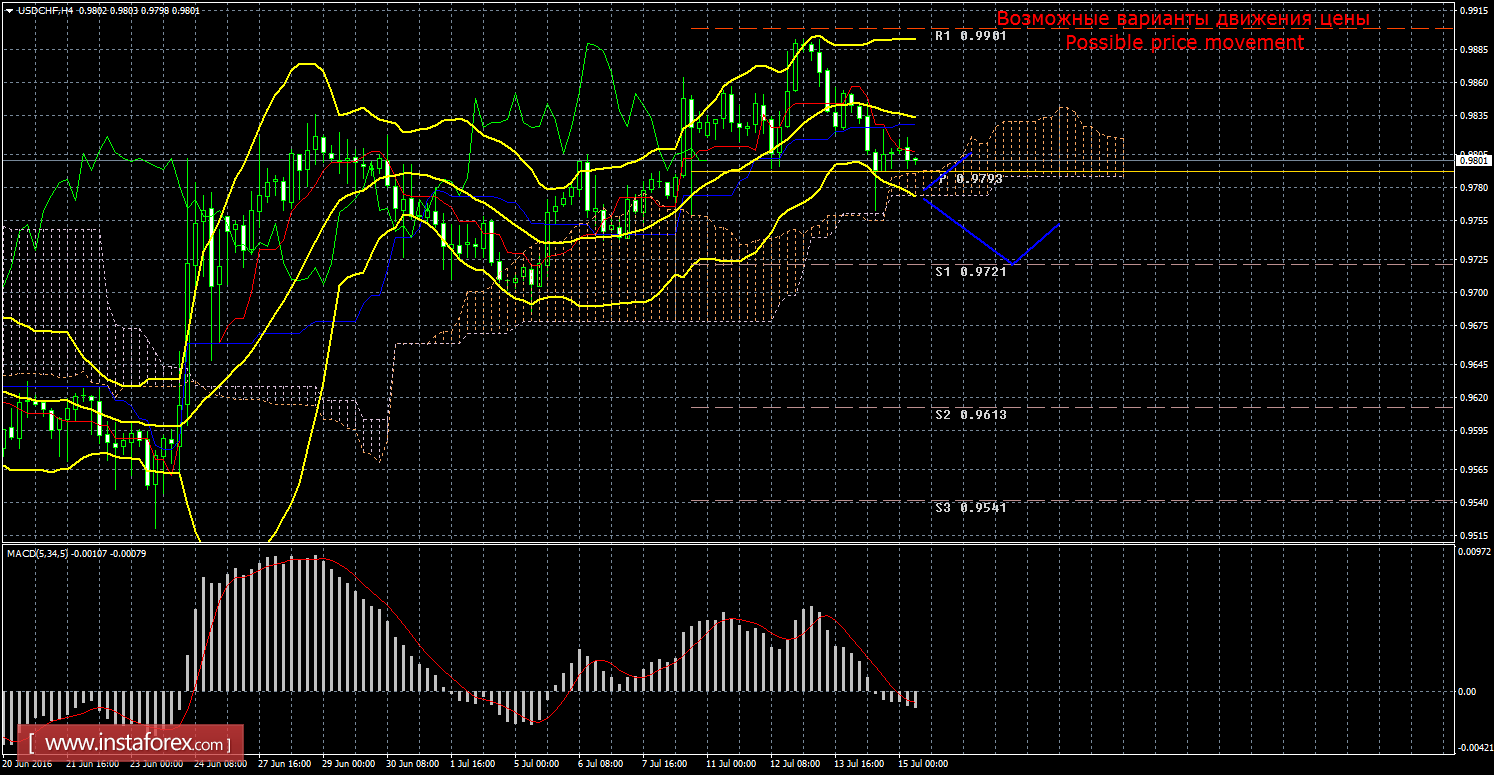The height and width of the screenshot is (775, 1494).
Task: Select the R1 0.9901 resistance label
Action: (969, 35)
